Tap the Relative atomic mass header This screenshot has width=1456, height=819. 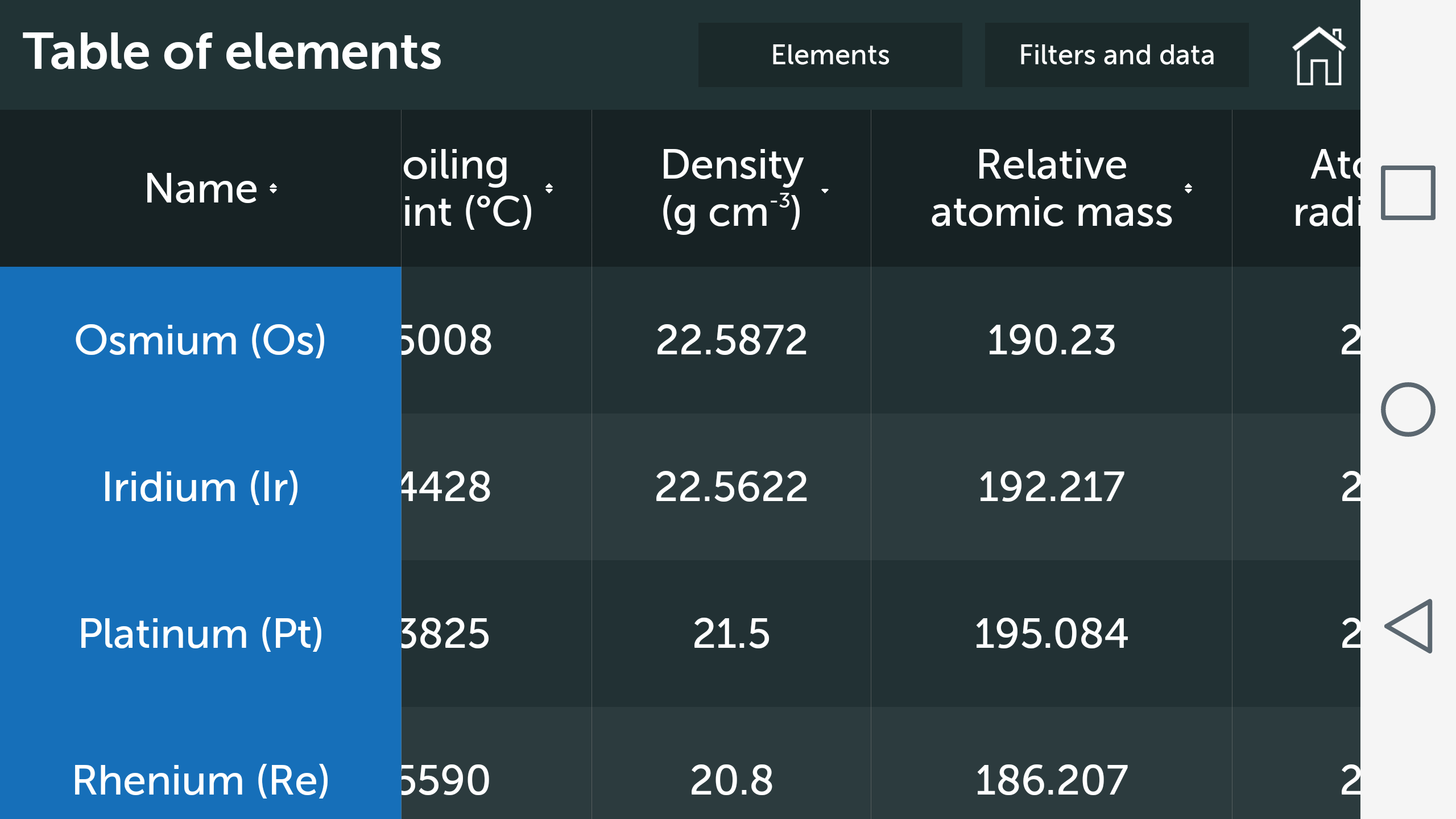pyautogui.click(x=1051, y=188)
